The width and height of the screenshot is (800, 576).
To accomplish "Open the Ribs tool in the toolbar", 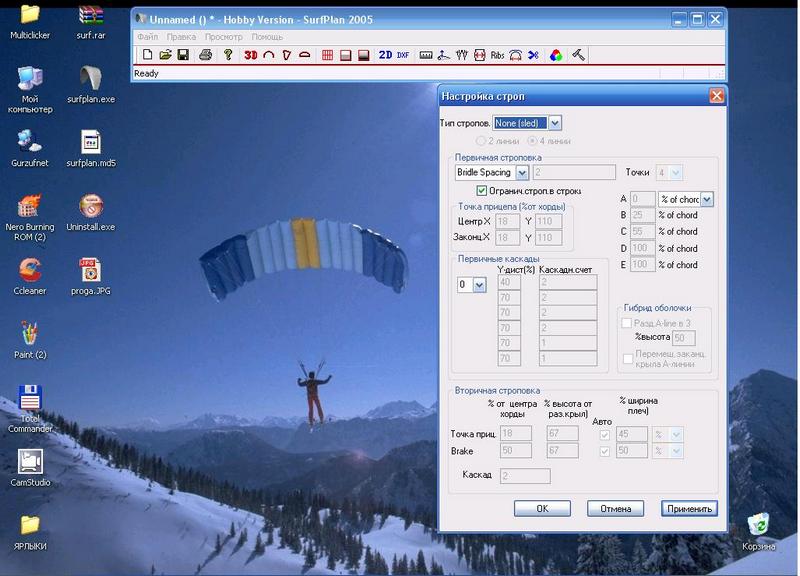I will (x=497, y=55).
